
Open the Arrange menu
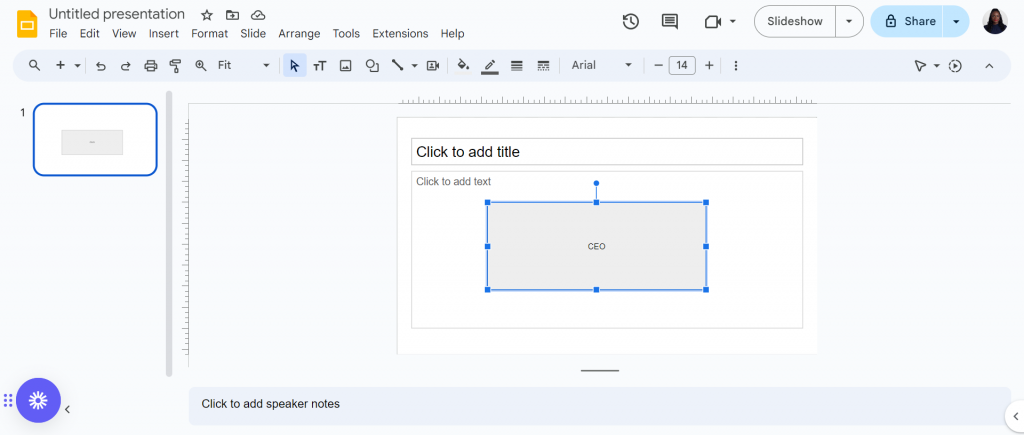299,33
